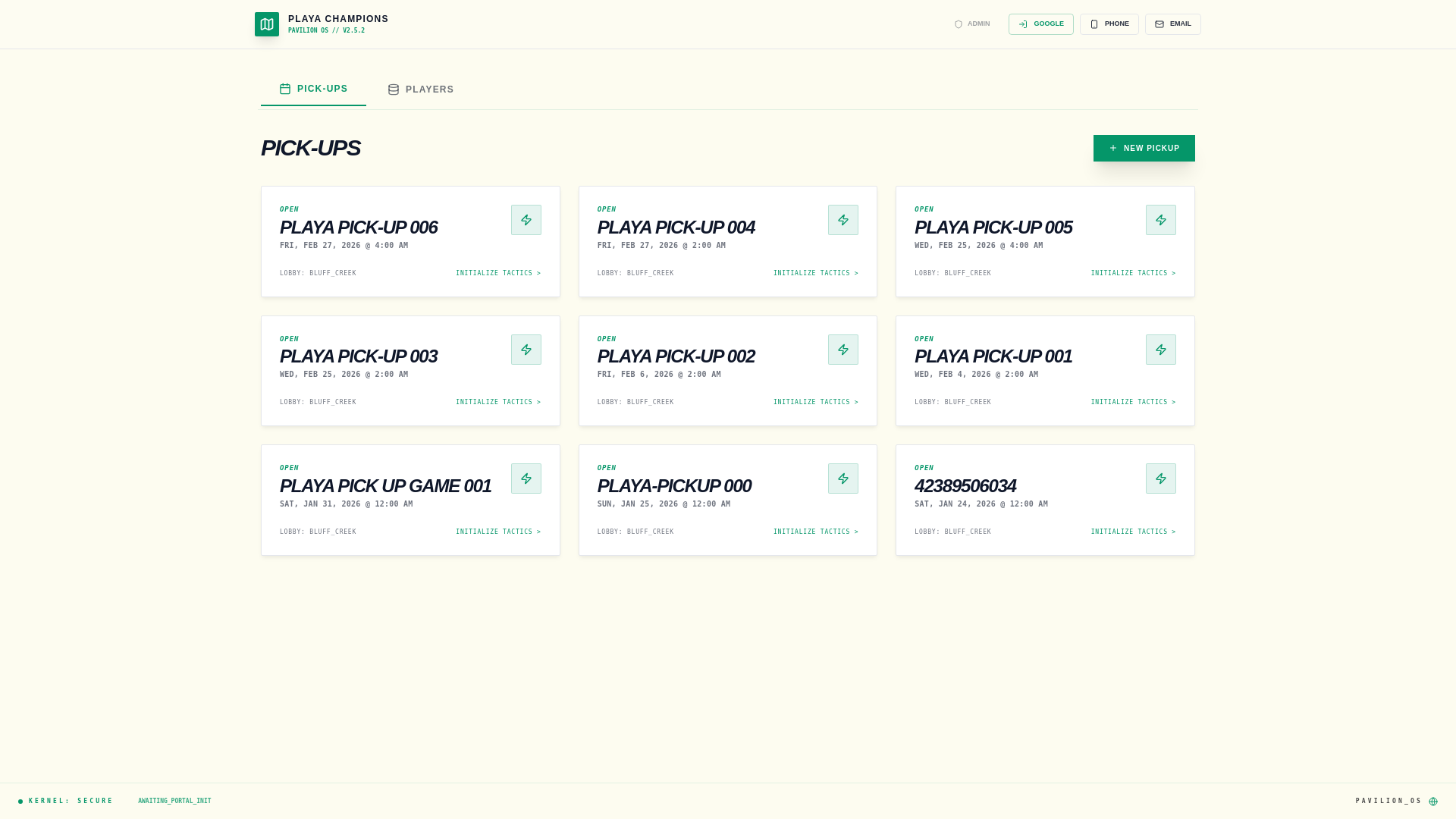Click date Fri, Feb 27, 2026 @ 4:00 AM
1456x819 pixels.
(344, 246)
